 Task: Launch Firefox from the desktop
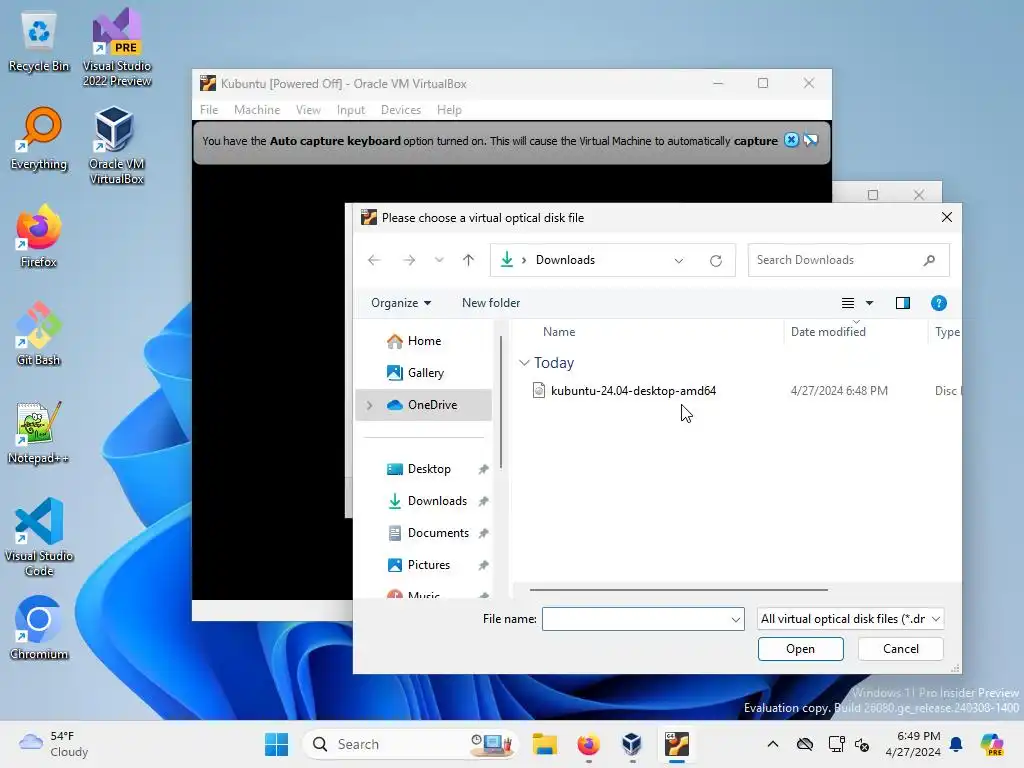pyautogui.click(x=39, y=236)
